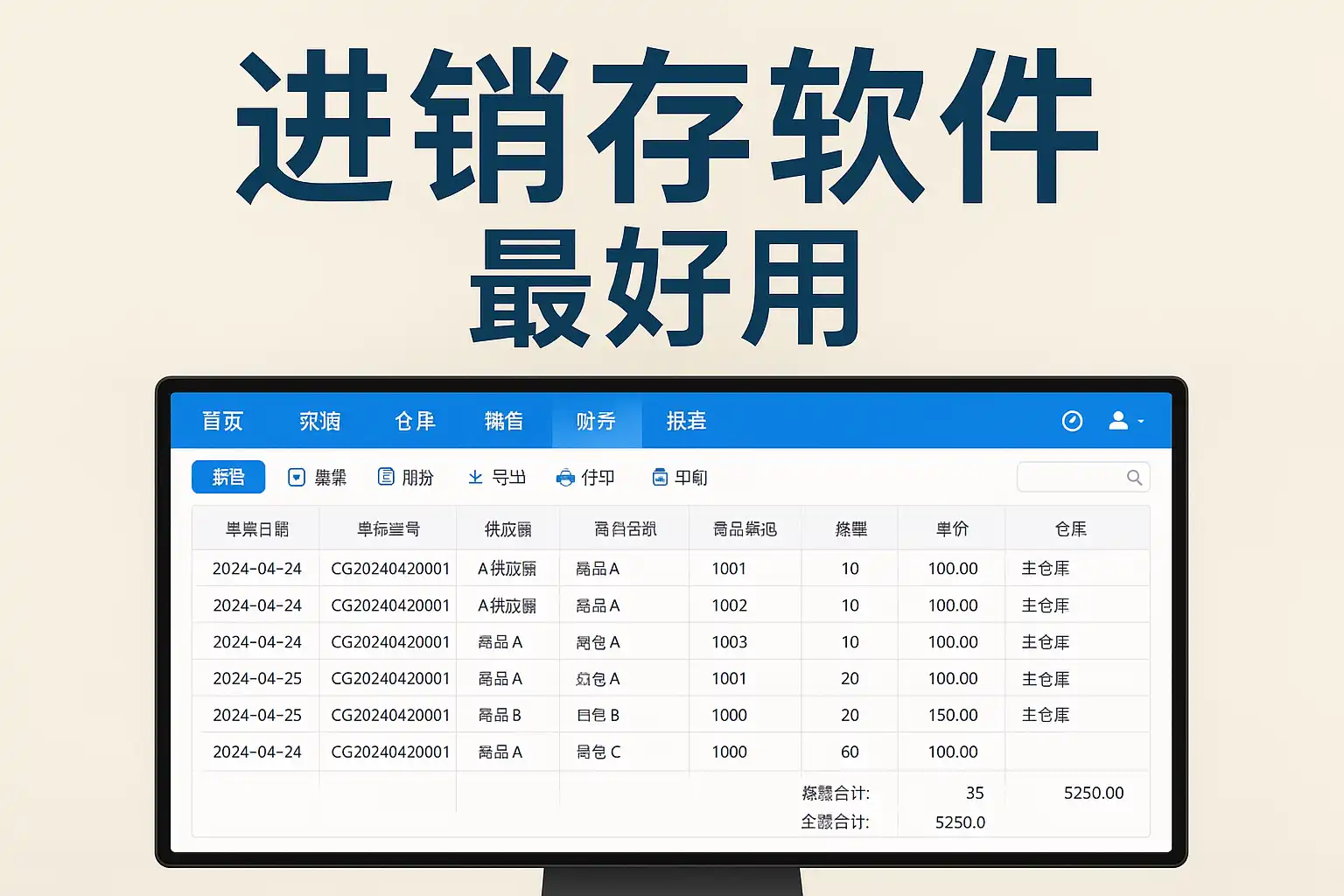Screen dimensions: 1344x896
Task: Focus the search input field
Action: click(1071, 478)
